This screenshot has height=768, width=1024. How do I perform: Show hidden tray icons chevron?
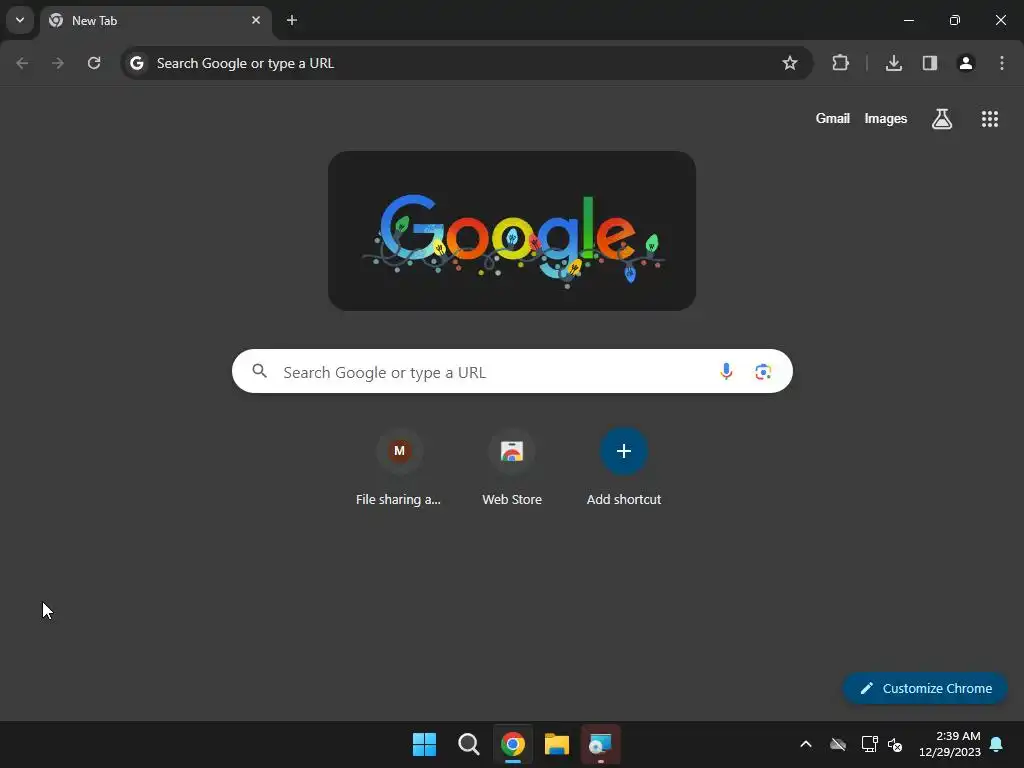pyautogui.click(x=806, y=744)
